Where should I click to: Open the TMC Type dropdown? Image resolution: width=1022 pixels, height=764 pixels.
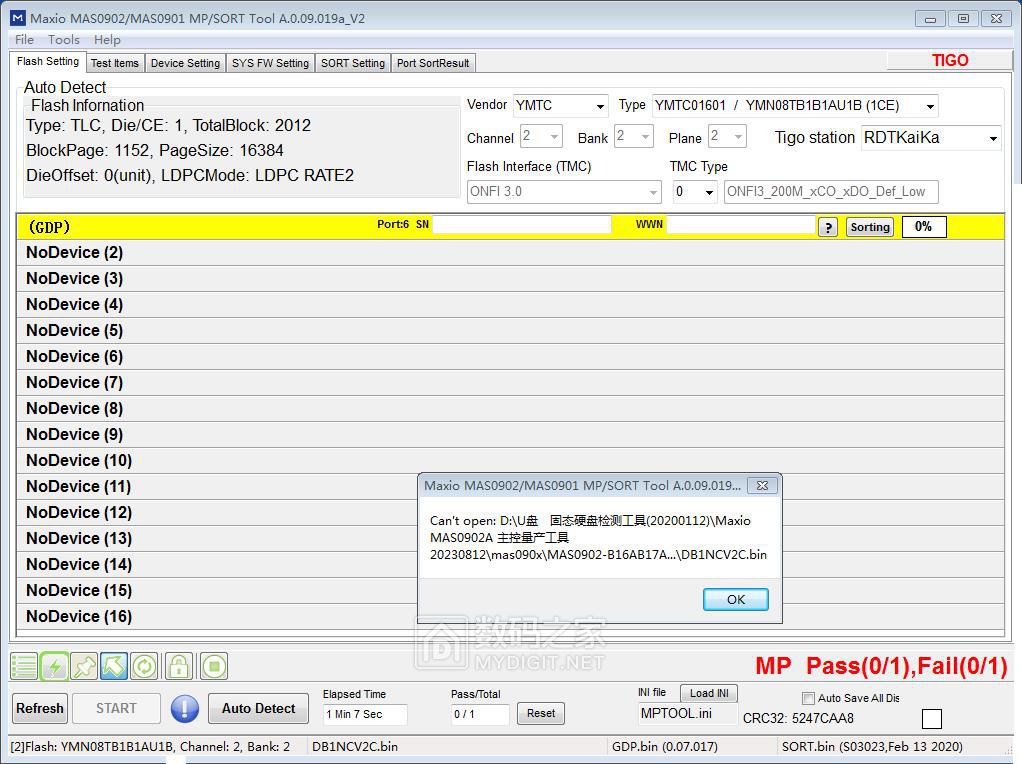coord(694,192)
